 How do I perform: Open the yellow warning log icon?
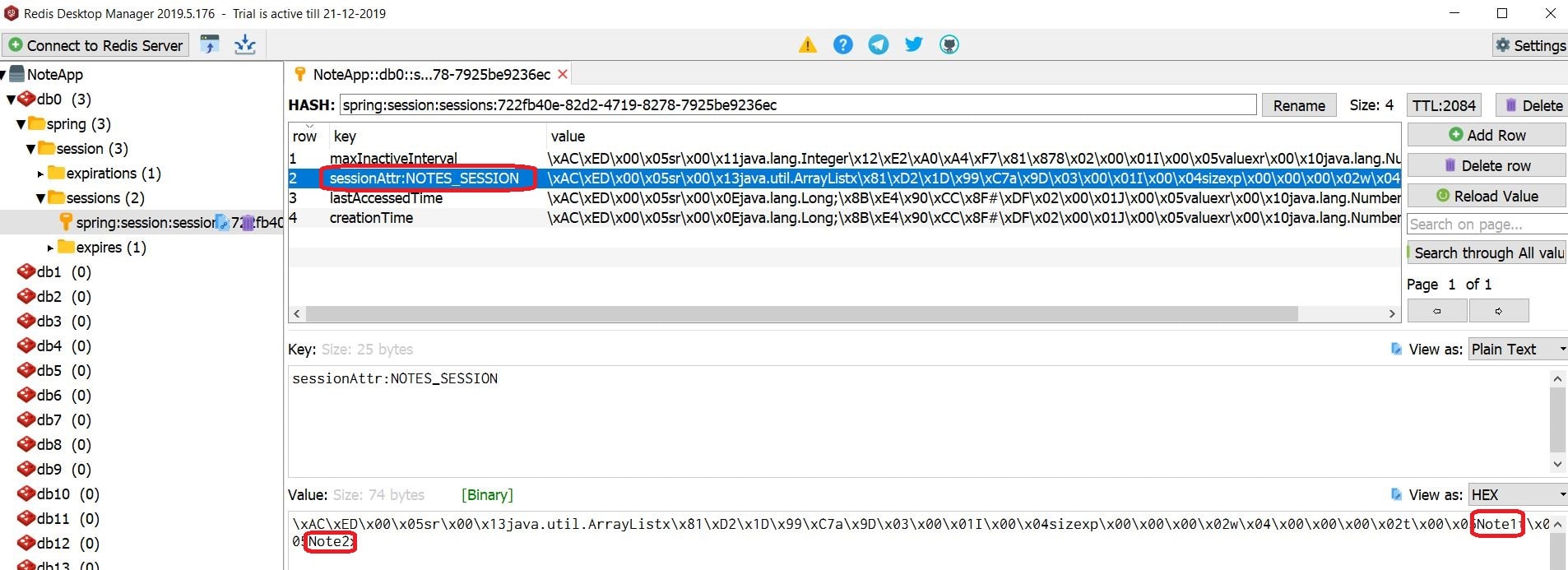pos(808,44)
